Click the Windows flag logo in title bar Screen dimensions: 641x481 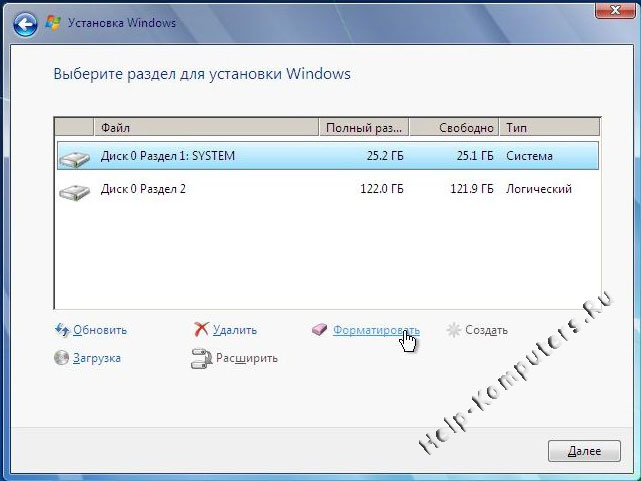[53, 22]
